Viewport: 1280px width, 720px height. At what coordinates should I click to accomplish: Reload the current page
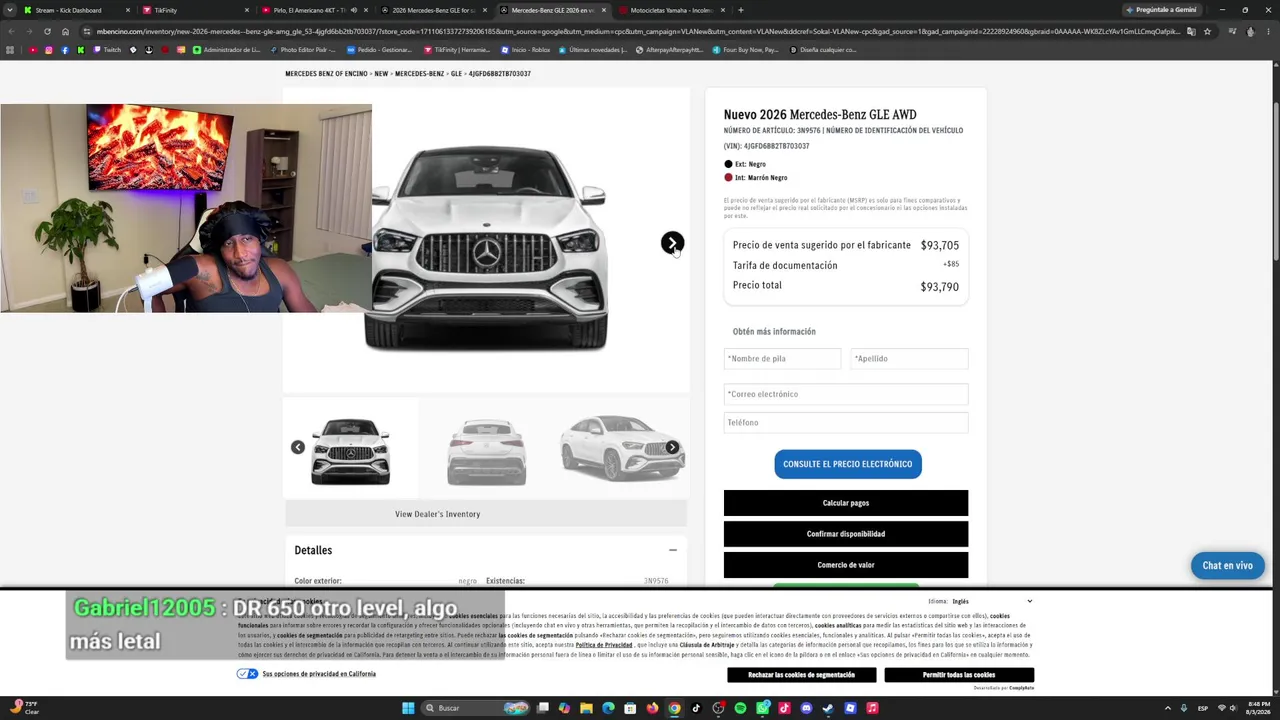pos(47,31)
